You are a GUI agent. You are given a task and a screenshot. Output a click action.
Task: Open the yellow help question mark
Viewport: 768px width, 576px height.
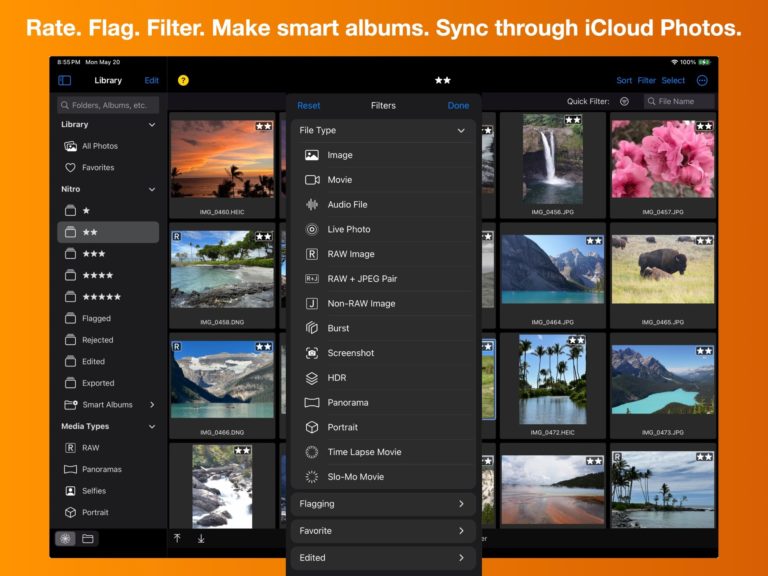tap(183, 80)
